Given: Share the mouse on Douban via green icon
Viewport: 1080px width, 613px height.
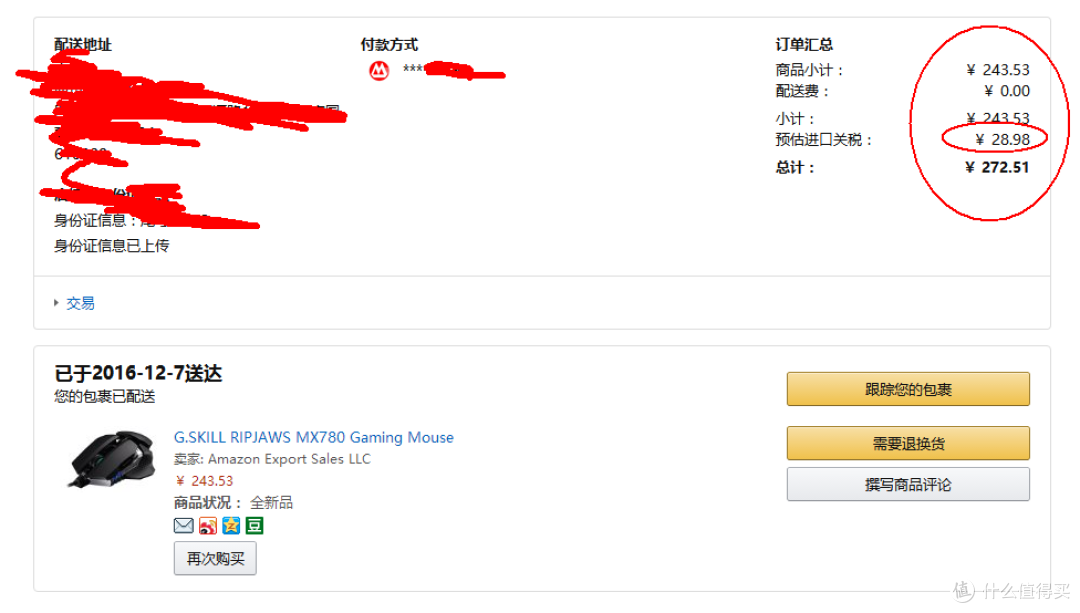Looking at the screenshot, I should pyautogui.click(x=255, y=525).
